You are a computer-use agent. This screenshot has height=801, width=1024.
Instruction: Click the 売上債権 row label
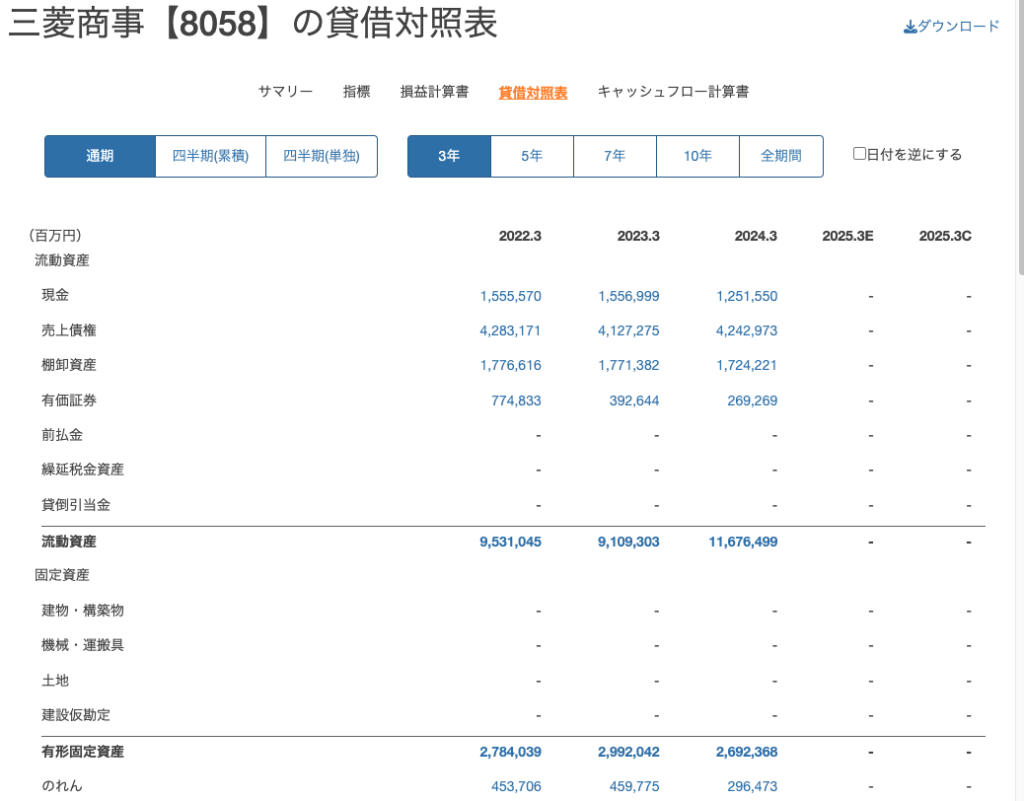pyautogui.click(x=69, y=330)
